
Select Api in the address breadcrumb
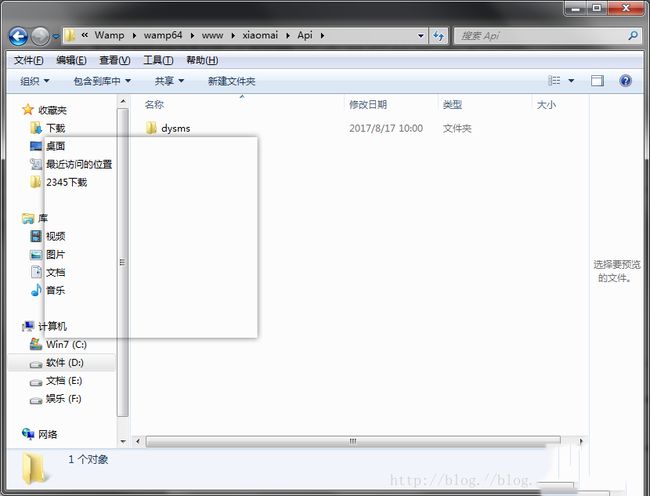305,35
